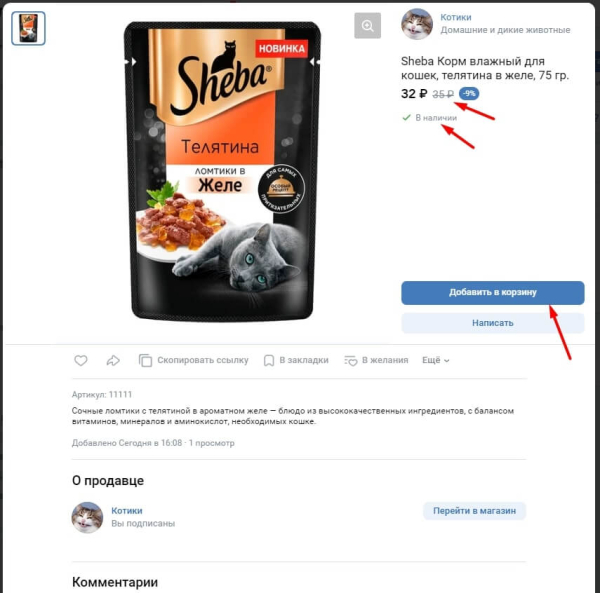Screen dimensions: 600x593
Task: Zoom the product photo with the magnifier icon
Action: tap(367, 26)
